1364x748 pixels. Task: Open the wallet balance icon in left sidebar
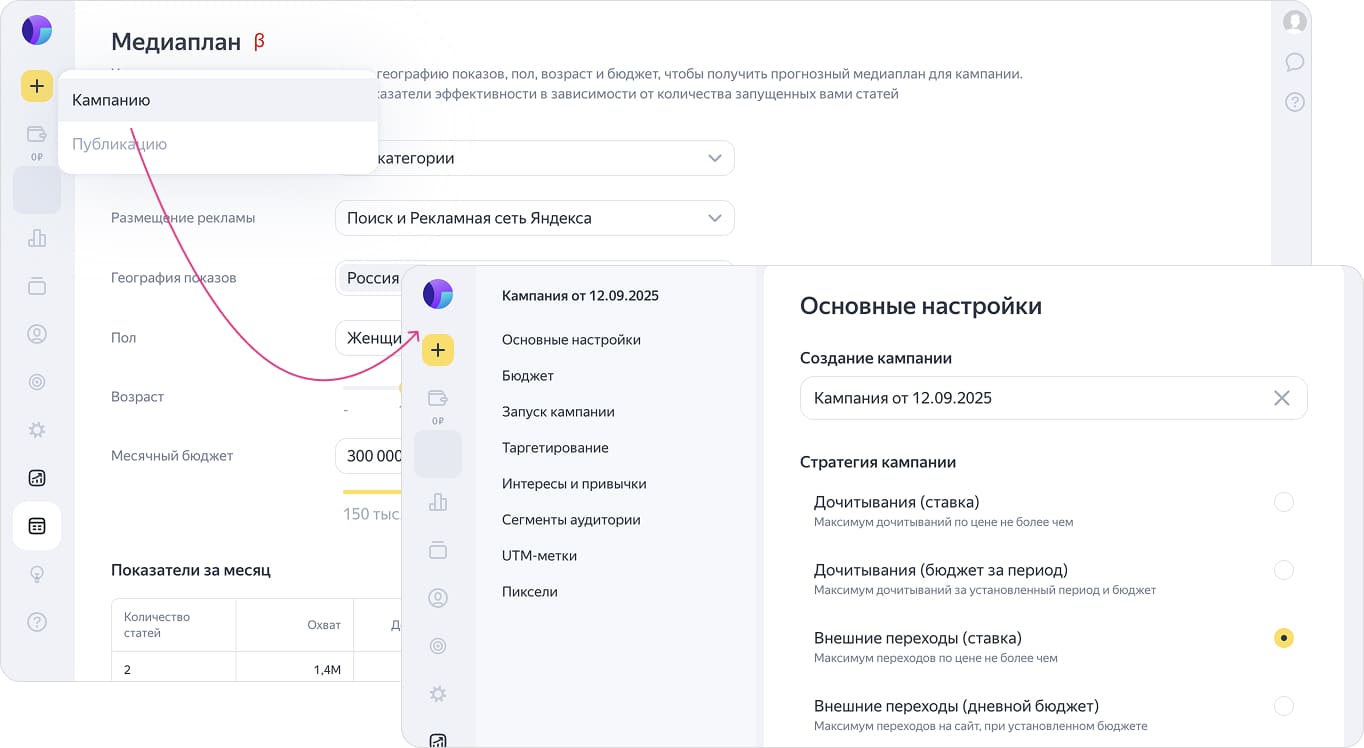[x=37, y=134]
